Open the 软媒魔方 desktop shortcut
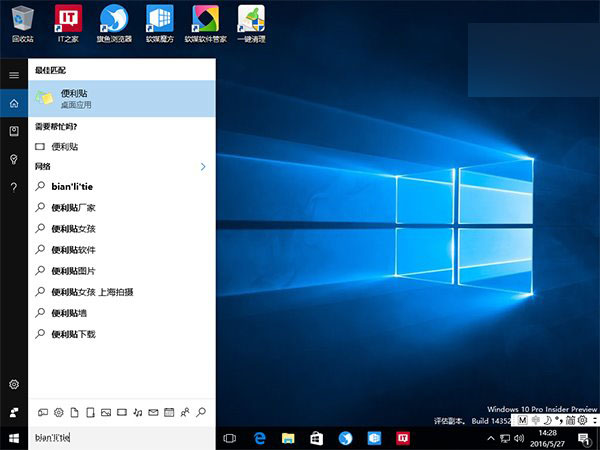The image size is (600, 450). [x=160, y=24]
